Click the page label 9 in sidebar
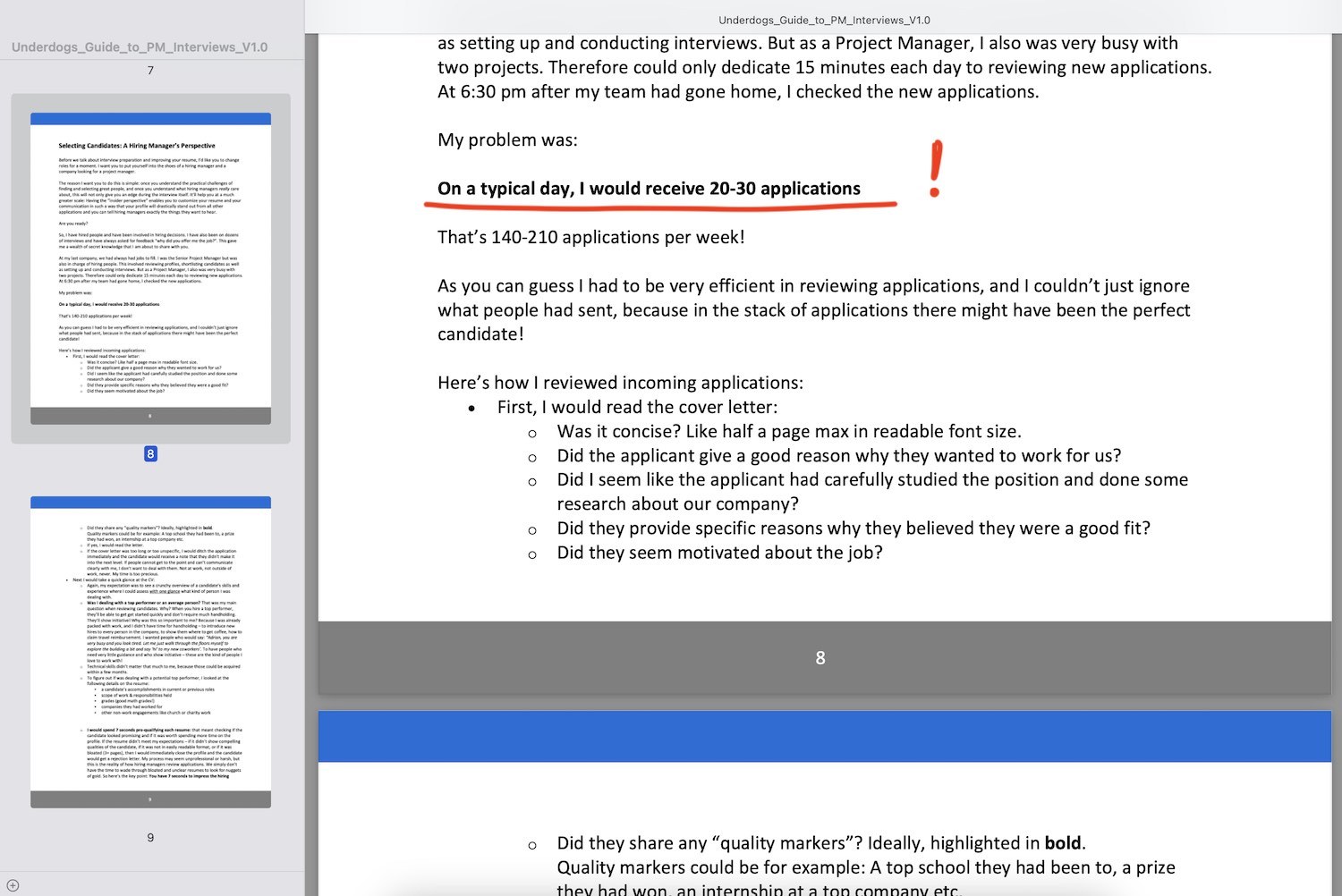 click(x=150, y=838)
